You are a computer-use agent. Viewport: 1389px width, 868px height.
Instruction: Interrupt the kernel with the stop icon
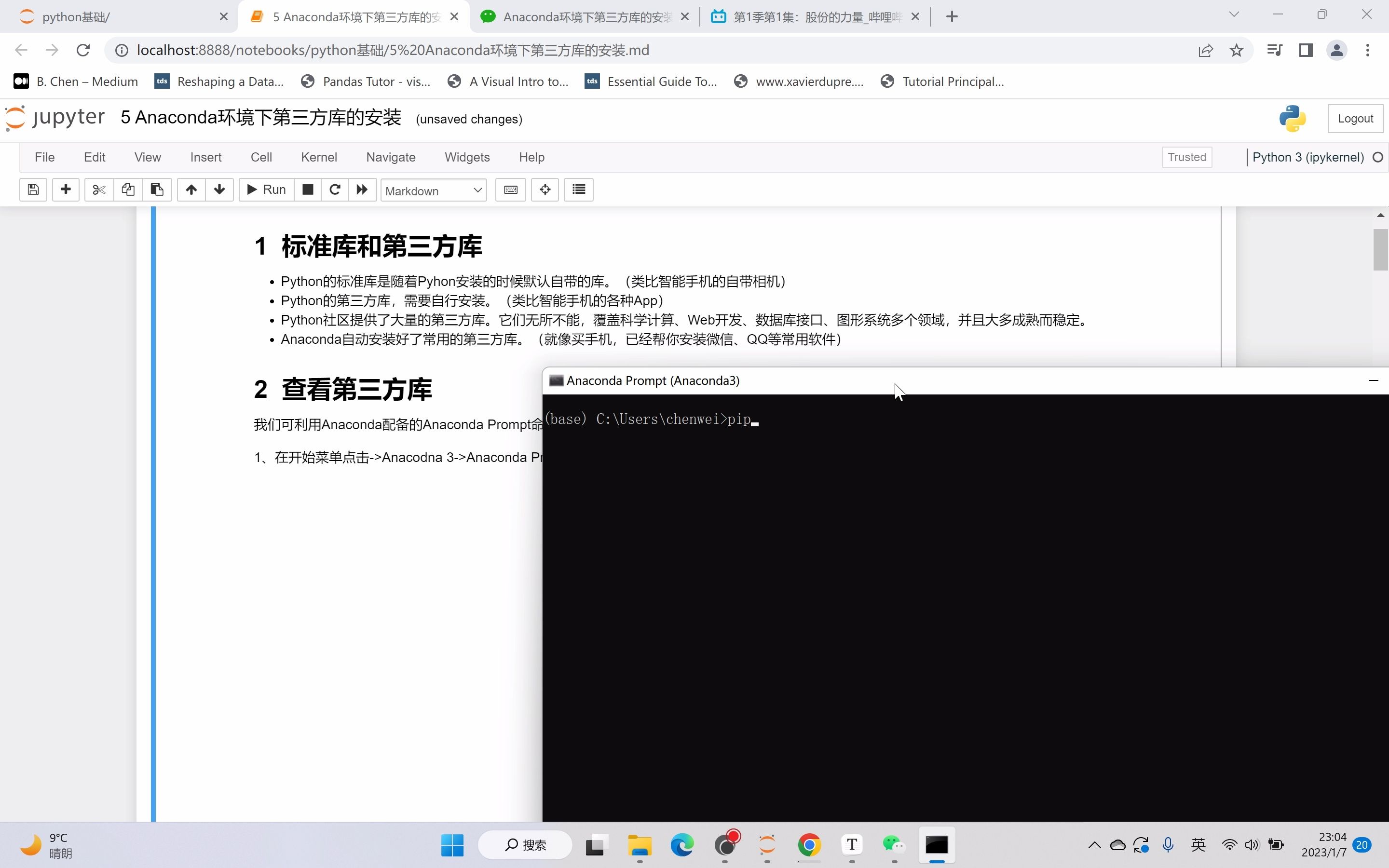click(x=308, y=190)
